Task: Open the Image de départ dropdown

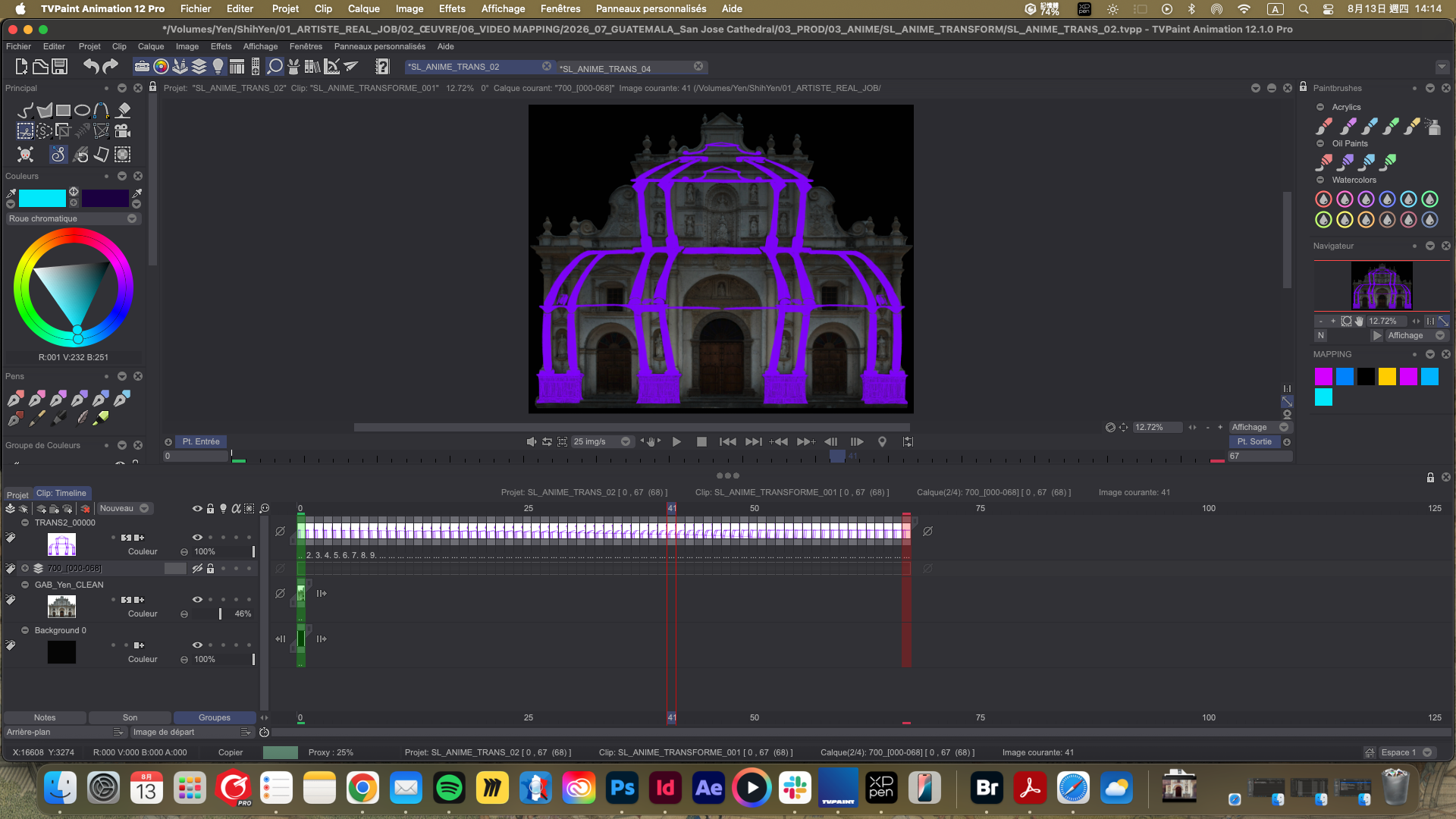Action: coord(191,733)
